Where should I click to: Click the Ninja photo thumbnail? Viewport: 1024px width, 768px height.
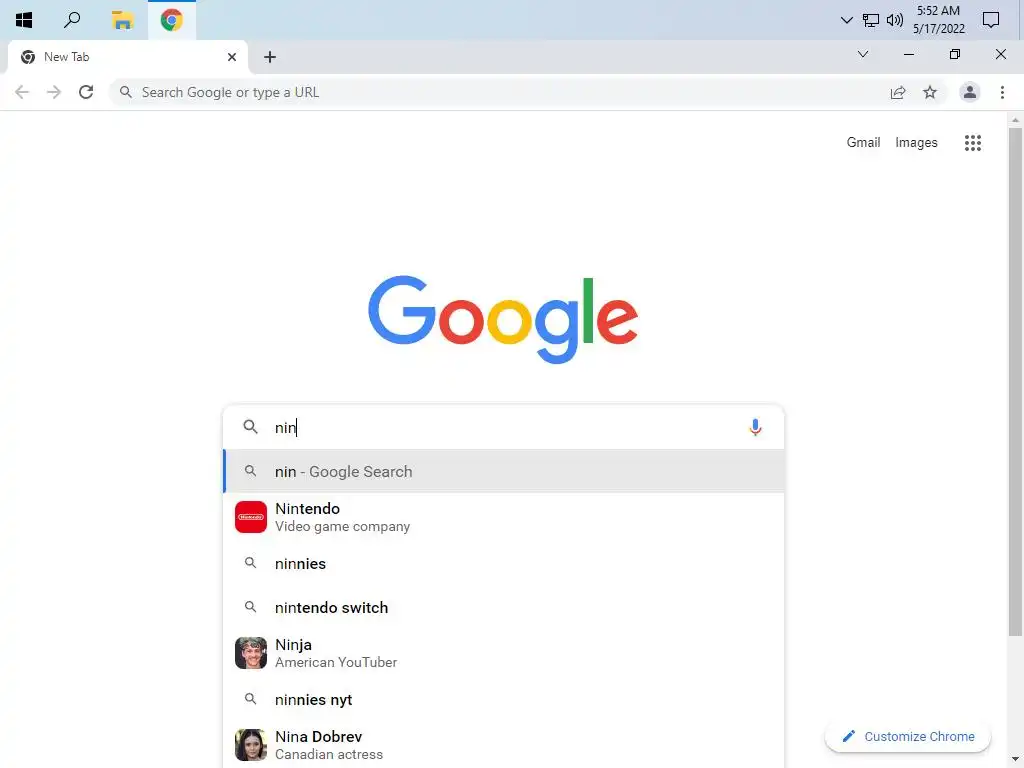pos(251,653)
